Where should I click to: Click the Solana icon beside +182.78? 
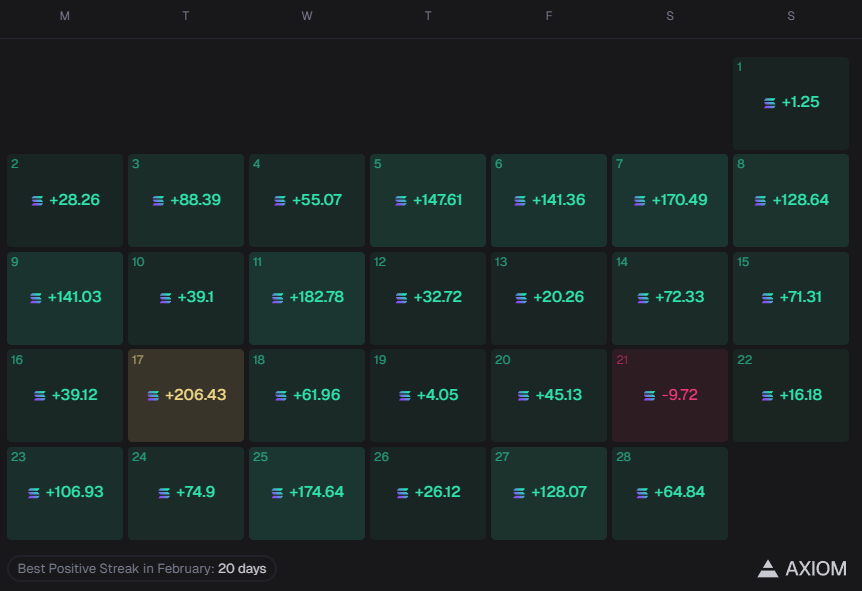[278, 298]
